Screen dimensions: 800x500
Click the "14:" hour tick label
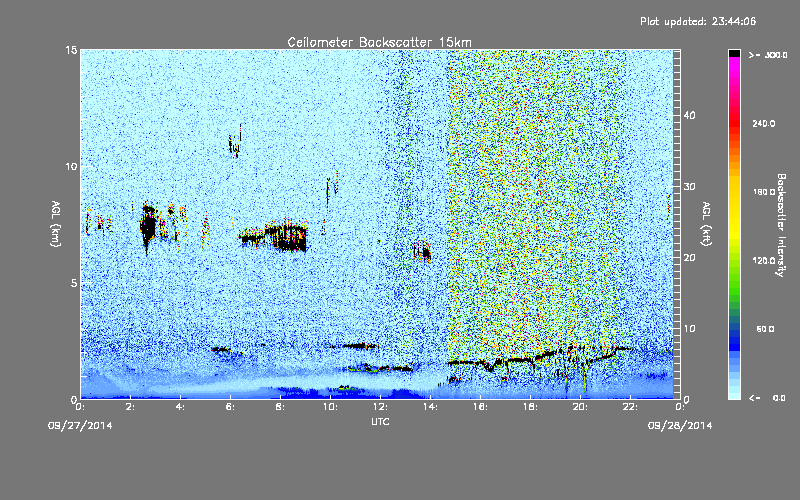pyautogui.click(x=431, y=407)
